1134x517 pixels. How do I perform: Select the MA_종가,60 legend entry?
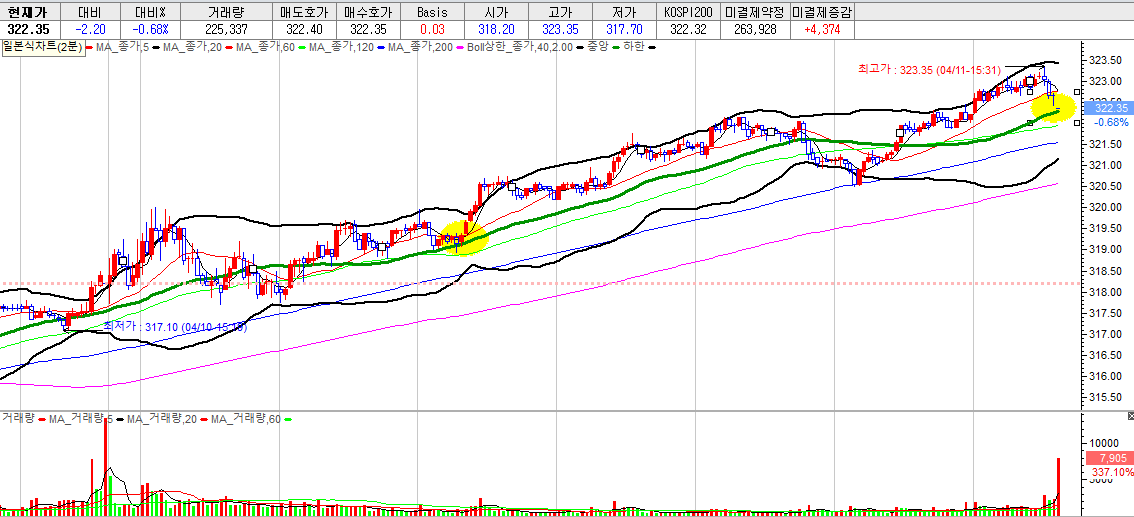[x=264, y=47]
